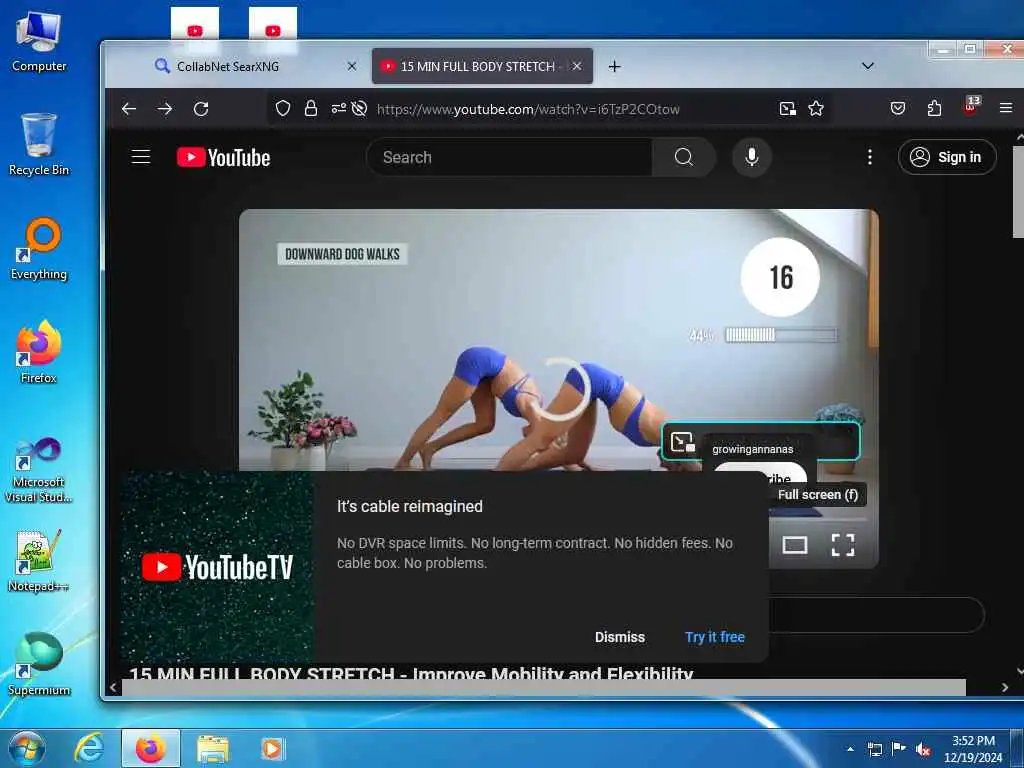Image resolution: width=1024 pixels, height=768 pixels.
Task: Click the site security padlock icon
Action: pos(311,108)
